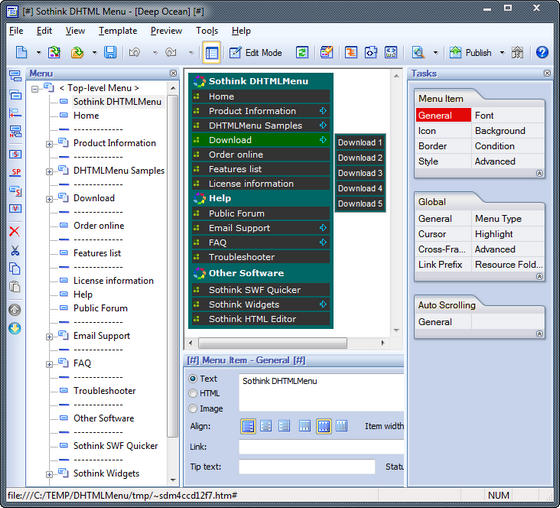Open the Publish dropdown arrow

coord(502,53)
